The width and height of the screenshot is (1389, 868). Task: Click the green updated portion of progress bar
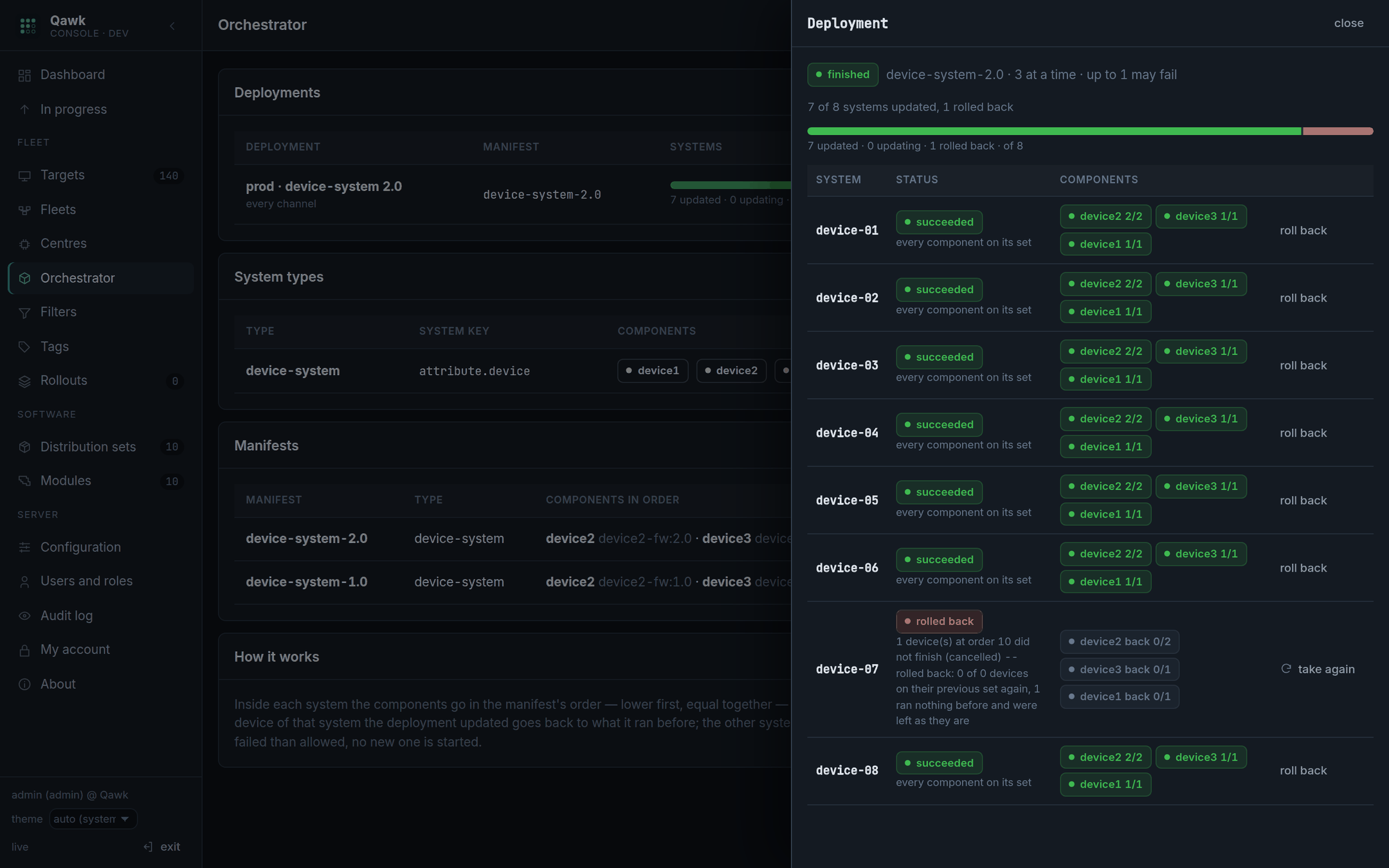[1055, 131]
